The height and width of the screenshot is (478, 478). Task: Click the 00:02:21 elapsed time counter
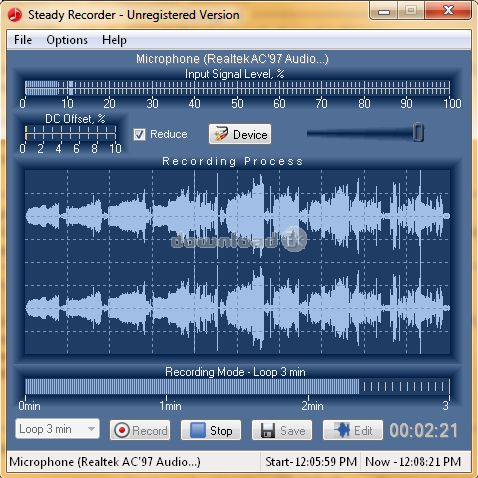(423, 430)
